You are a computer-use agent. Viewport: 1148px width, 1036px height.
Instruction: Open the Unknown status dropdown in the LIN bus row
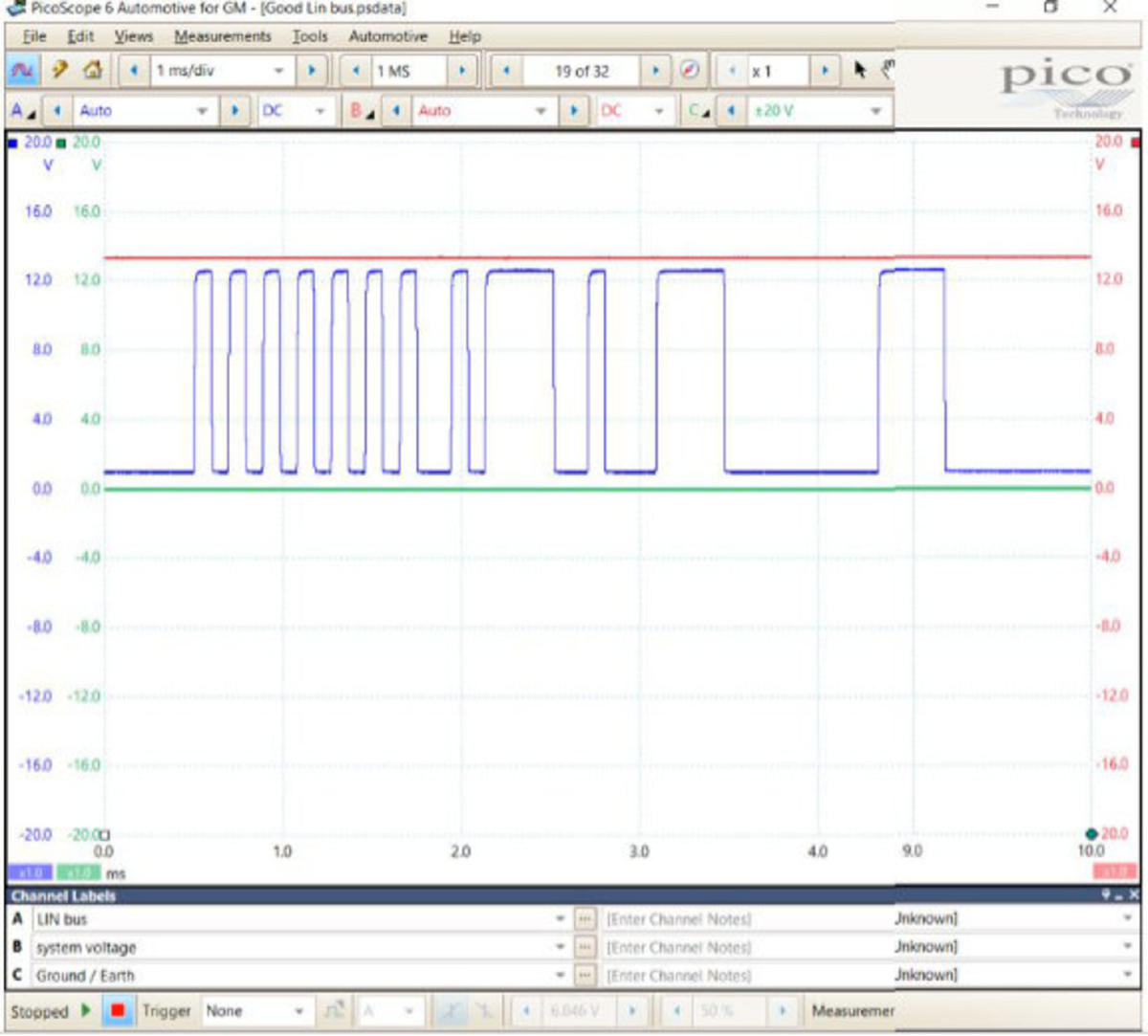pyautogui.click(x=1126, y=918)
